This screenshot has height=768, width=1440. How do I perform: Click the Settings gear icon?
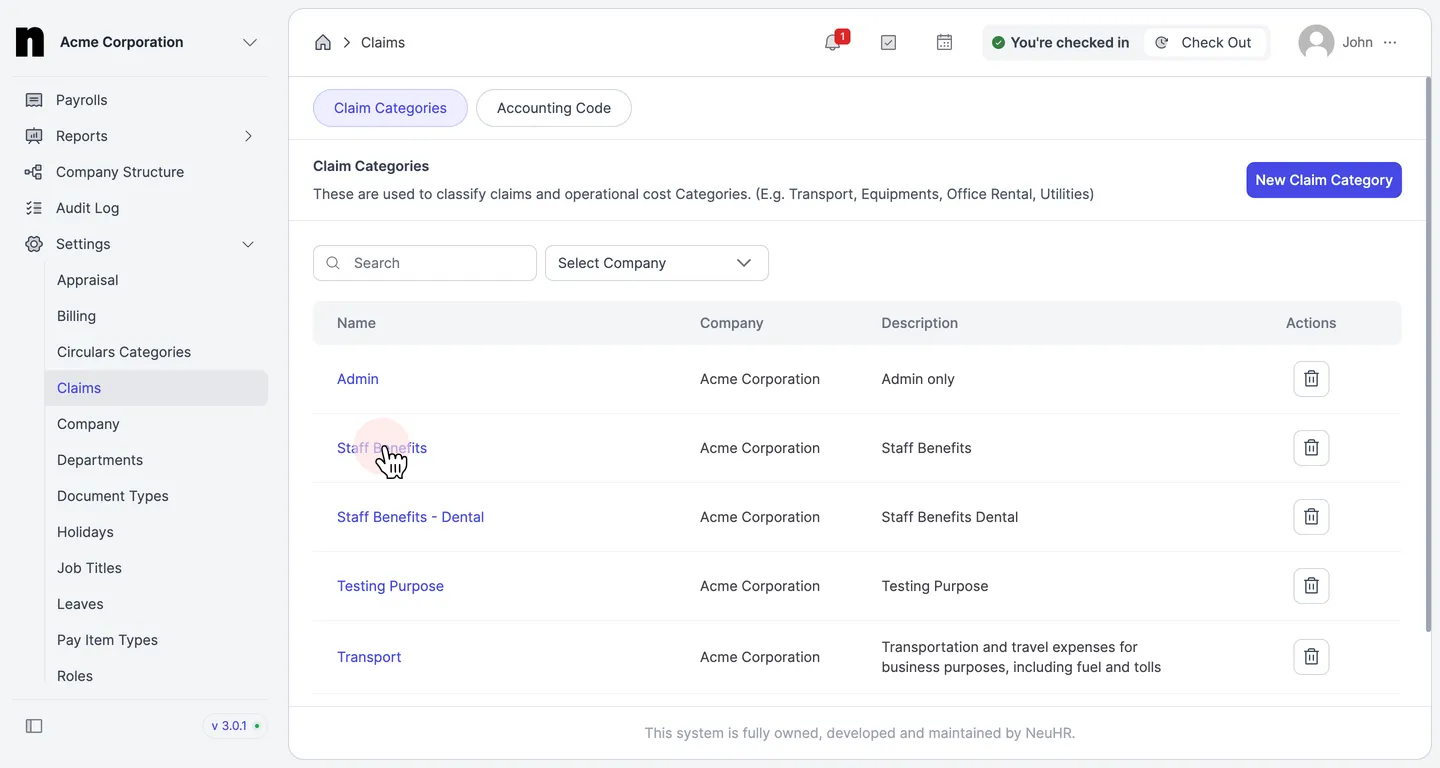[x=34, y=244]
